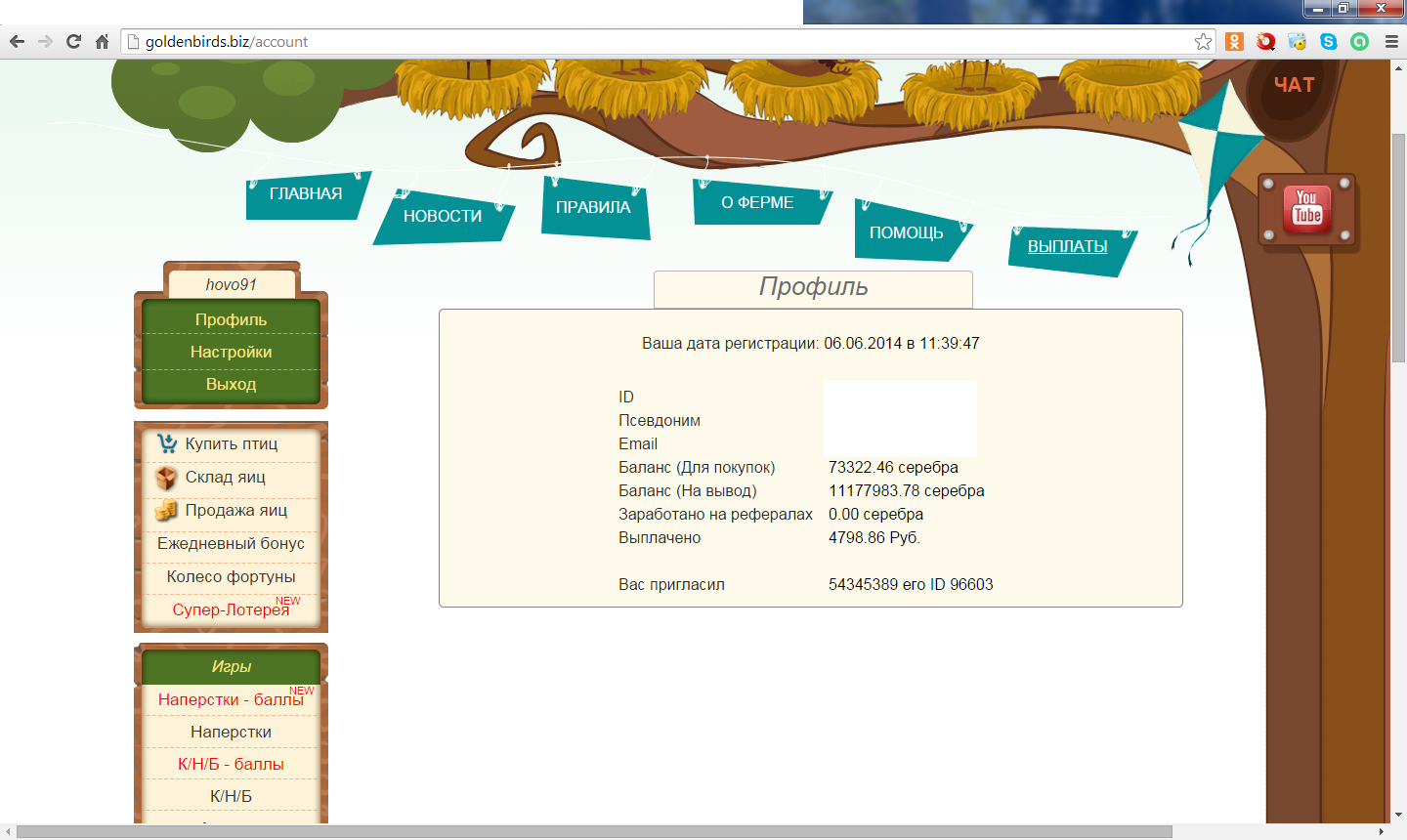
Task: Open the НОВОСТИ menu flag
Action: coord(443,216)
